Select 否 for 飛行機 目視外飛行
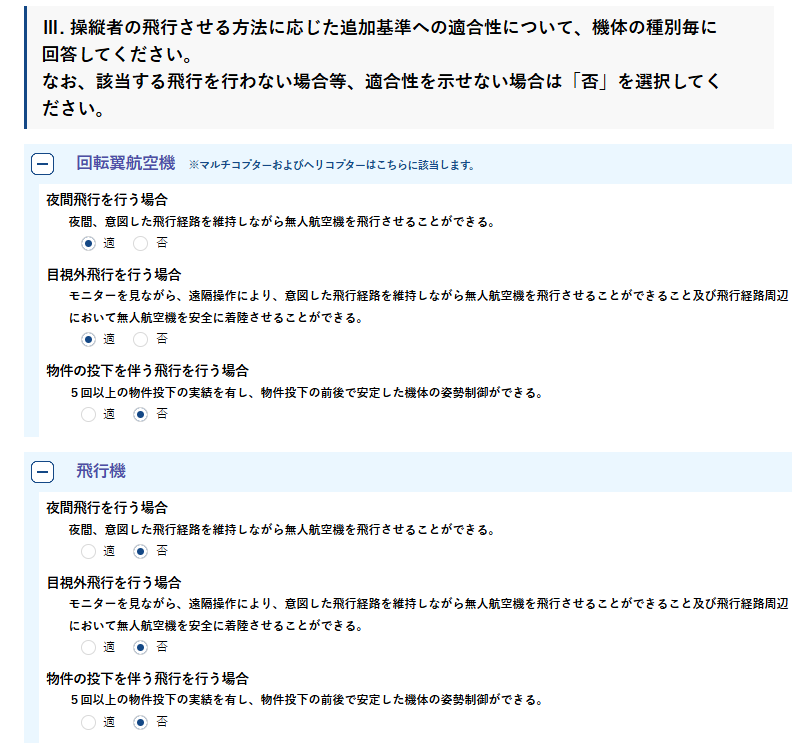Screen dimensions: 808x743 (141, 647)
